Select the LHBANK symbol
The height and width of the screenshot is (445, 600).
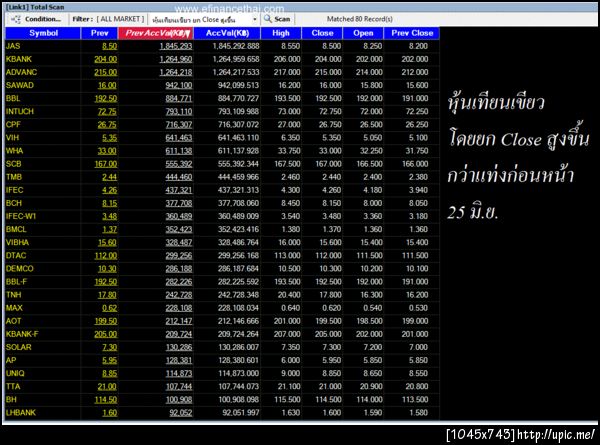click(21, 412)
